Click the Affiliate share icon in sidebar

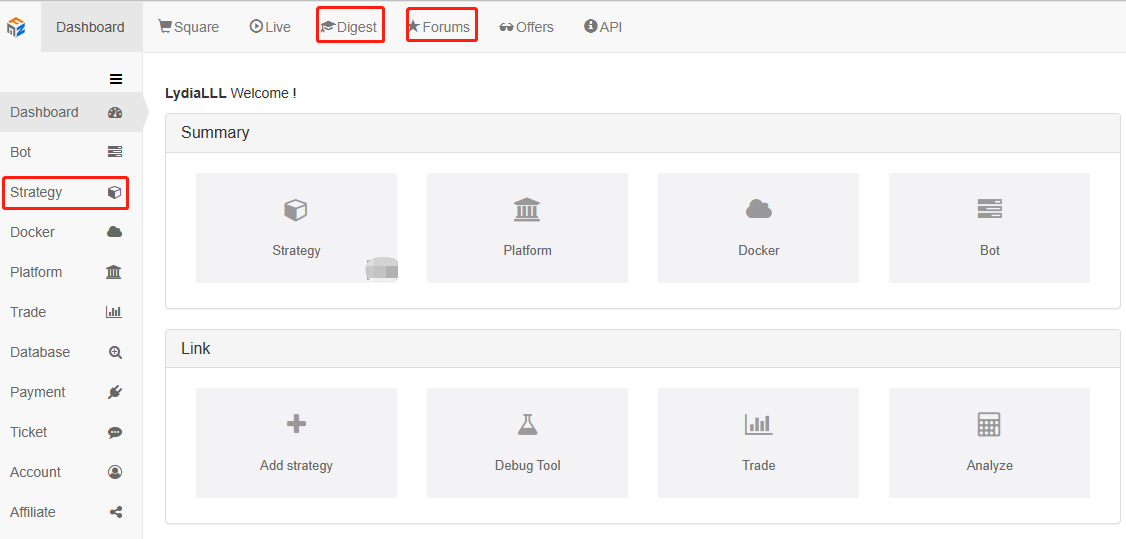click(116, 512)
